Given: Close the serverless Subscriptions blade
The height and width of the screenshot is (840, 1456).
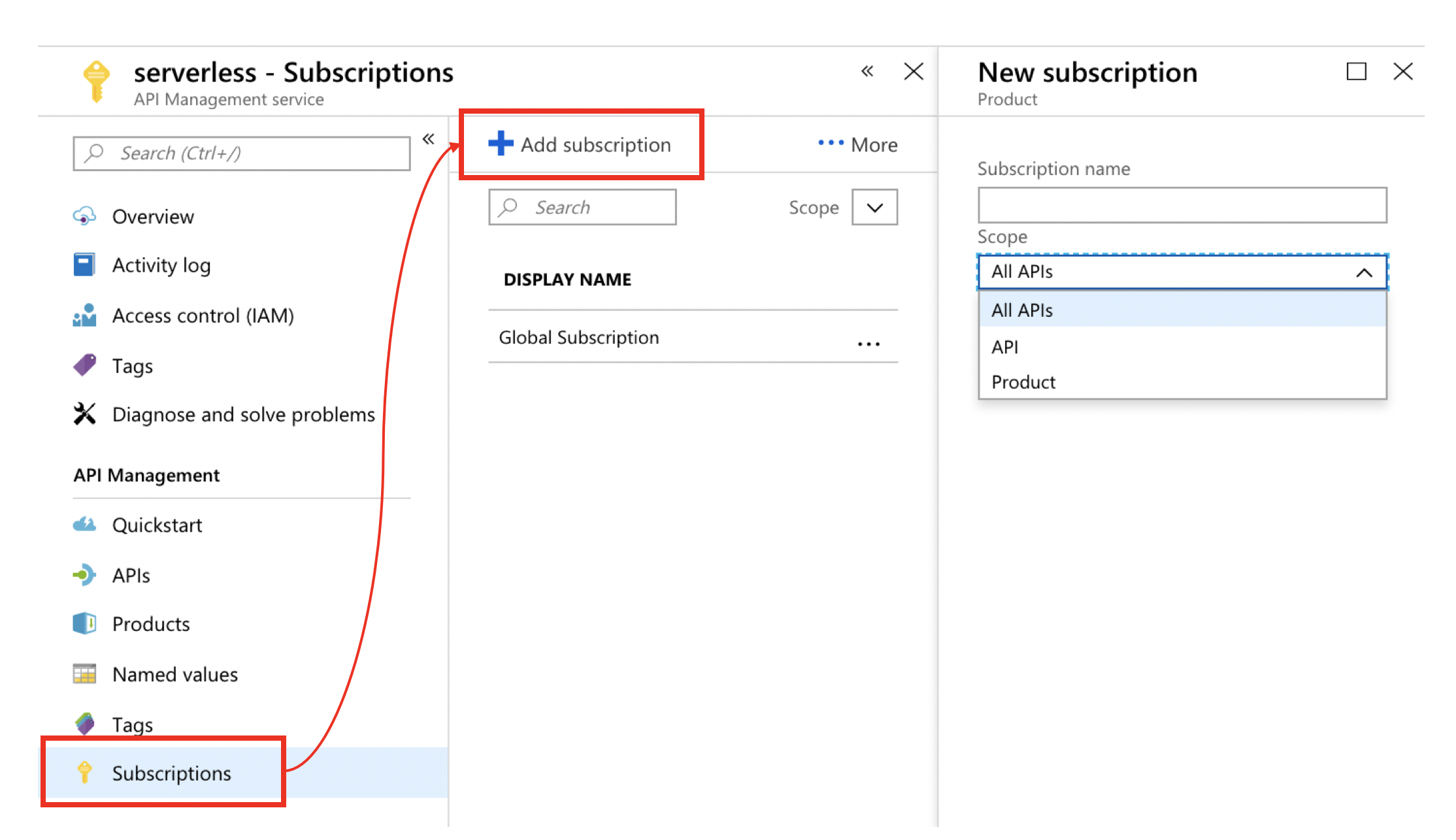Looking at the screenshot, I should 914,71.
